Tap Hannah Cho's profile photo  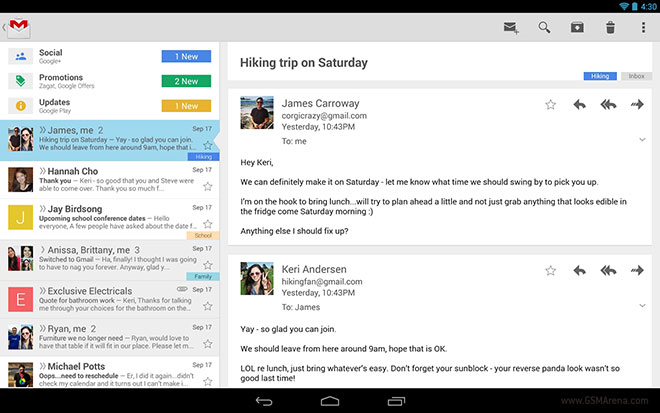tap(20, 179)
